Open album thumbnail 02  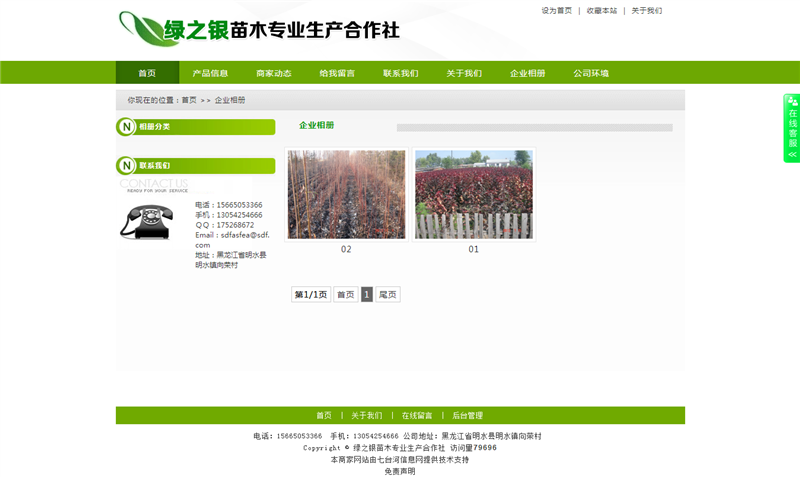tap(346, 195)
